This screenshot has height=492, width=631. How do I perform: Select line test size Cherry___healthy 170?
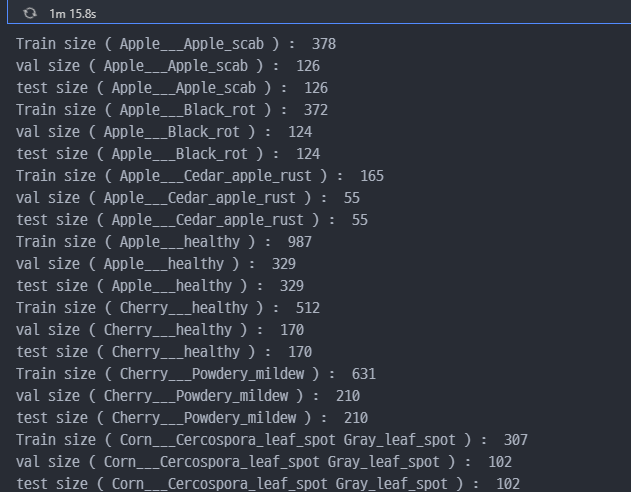coord(164,352)
